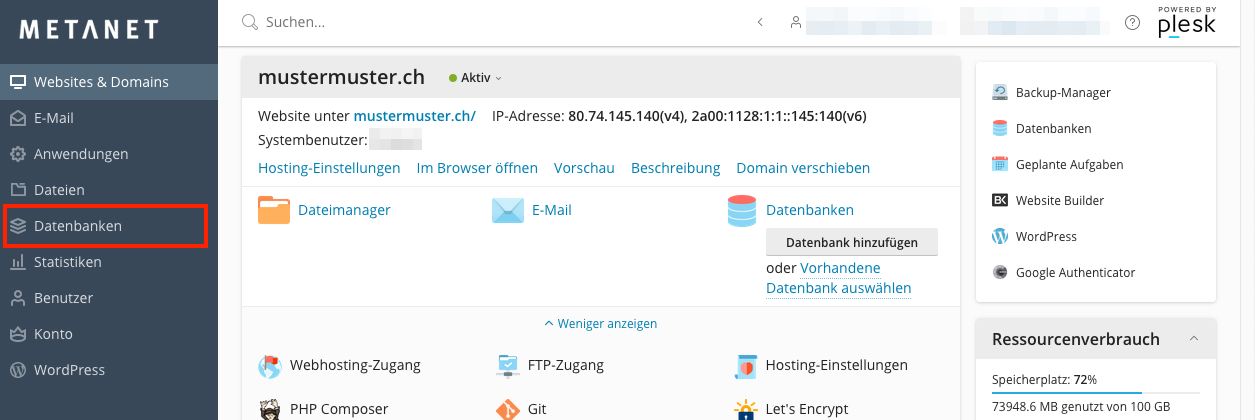Open the Aktiv status dropdown
Viewport: 1255px width, 420px height.
[x=476, y=78]
